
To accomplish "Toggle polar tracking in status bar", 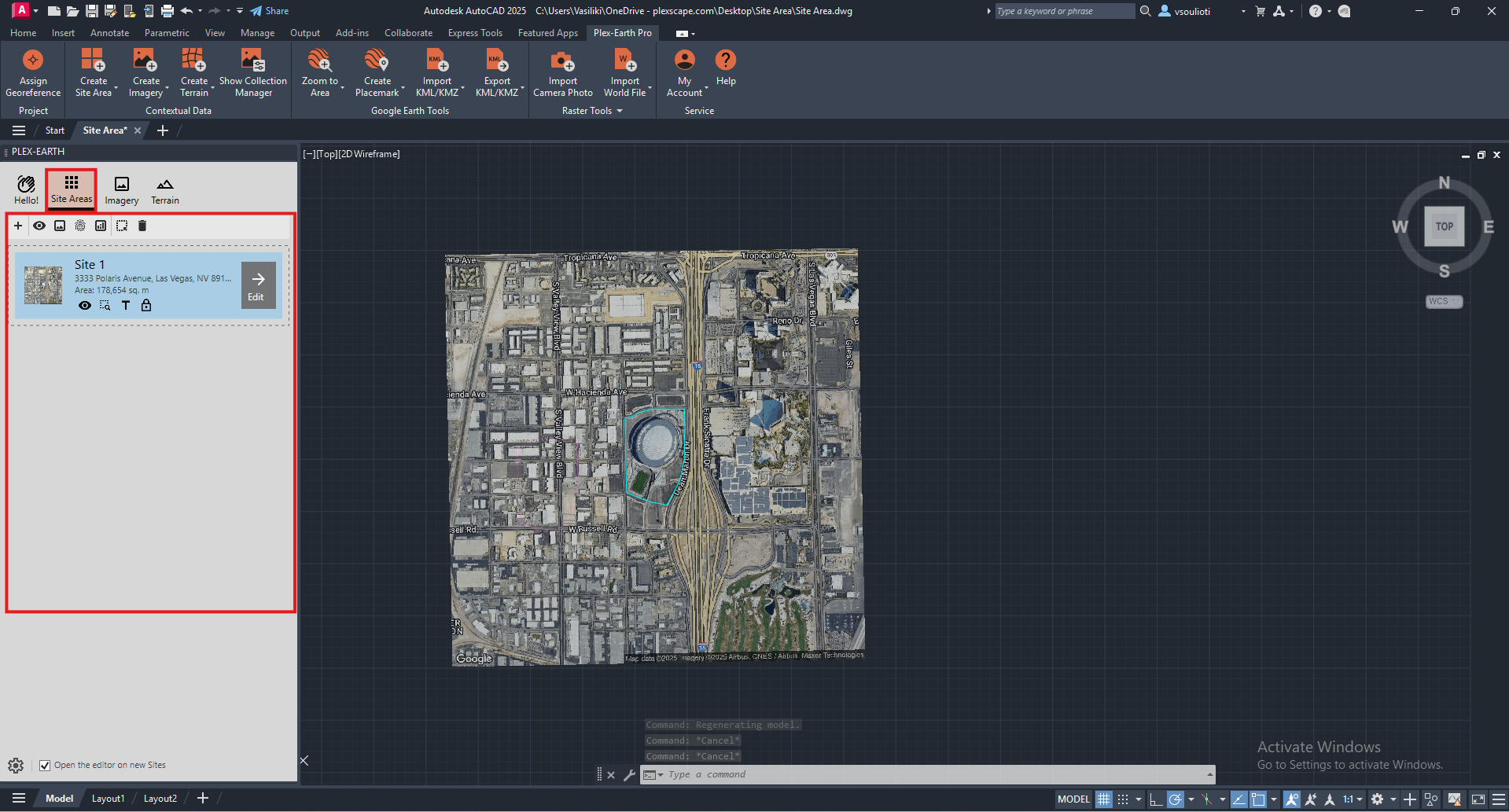I will (1175, 799).
